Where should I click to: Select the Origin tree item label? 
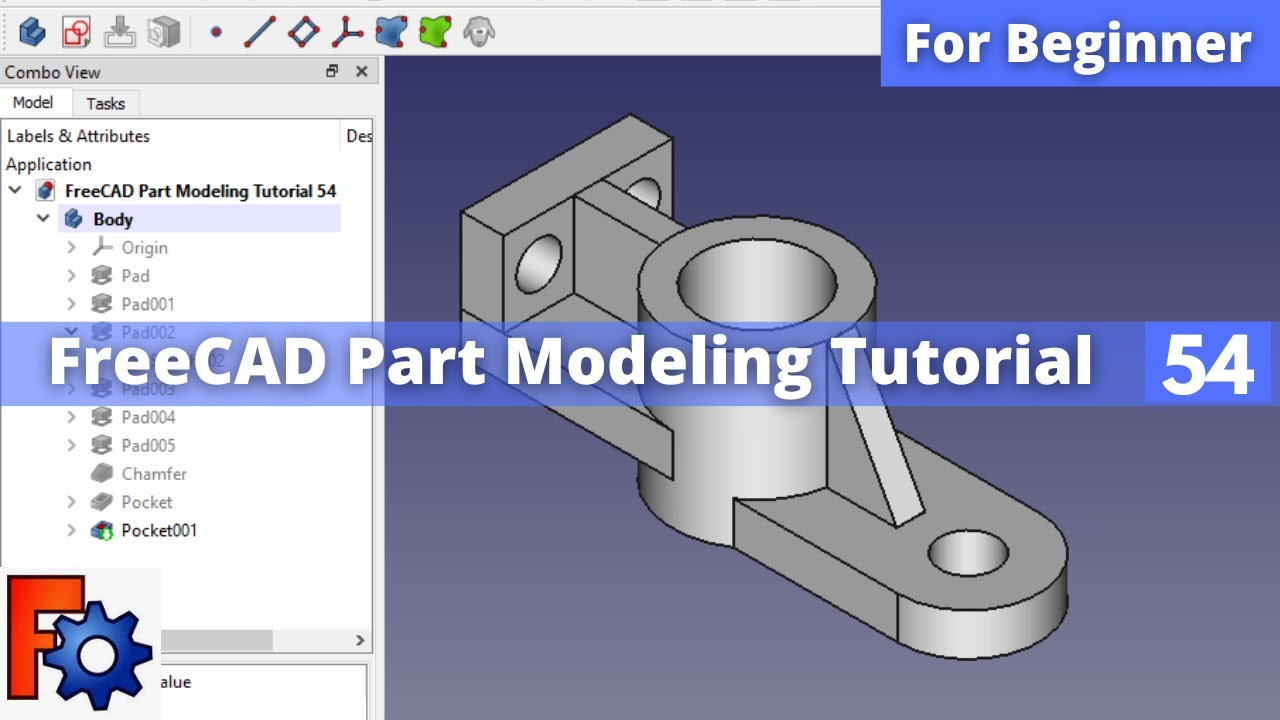(x=145, y=247)
